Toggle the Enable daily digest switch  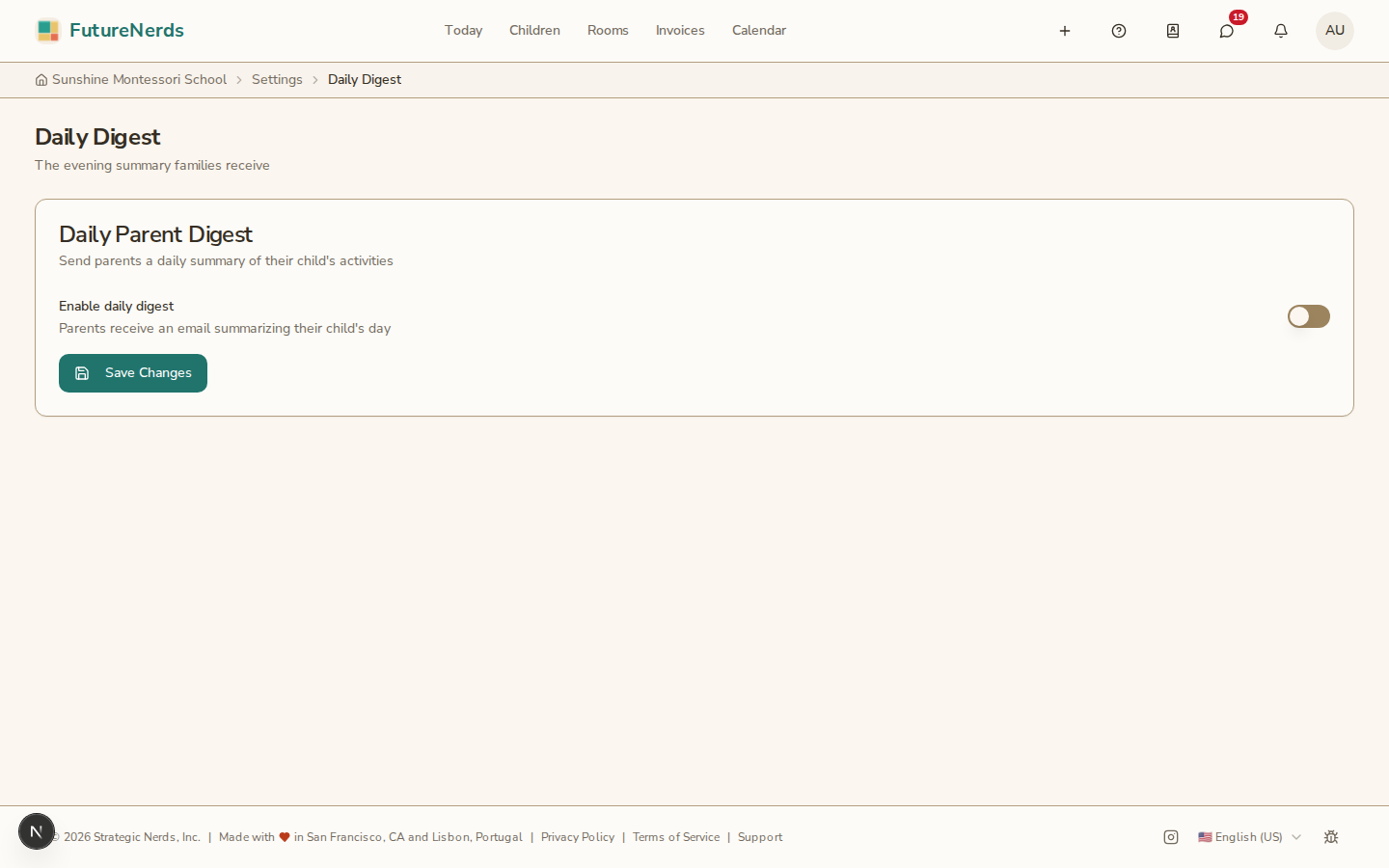[x=1309, y=316]
